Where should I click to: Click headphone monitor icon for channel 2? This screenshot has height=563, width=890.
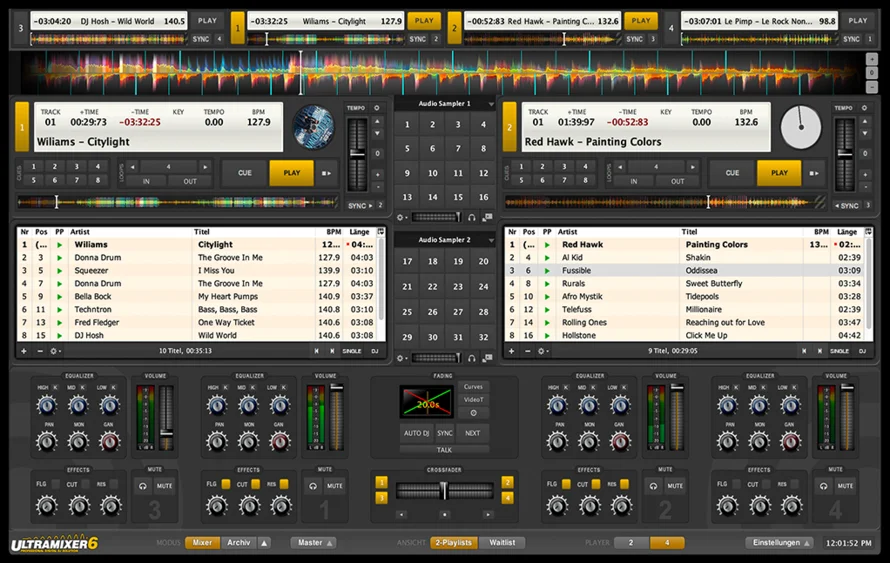point(653,486)
